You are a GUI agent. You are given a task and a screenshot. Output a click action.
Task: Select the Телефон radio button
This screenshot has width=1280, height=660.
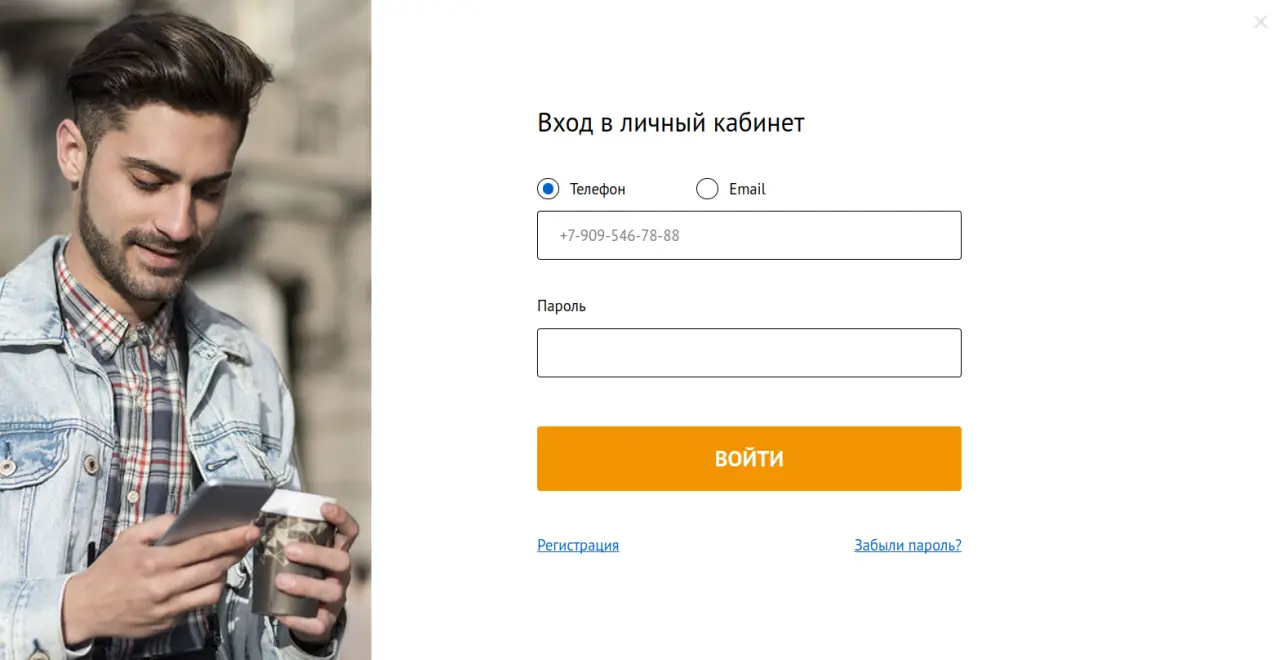coord(548,189)
